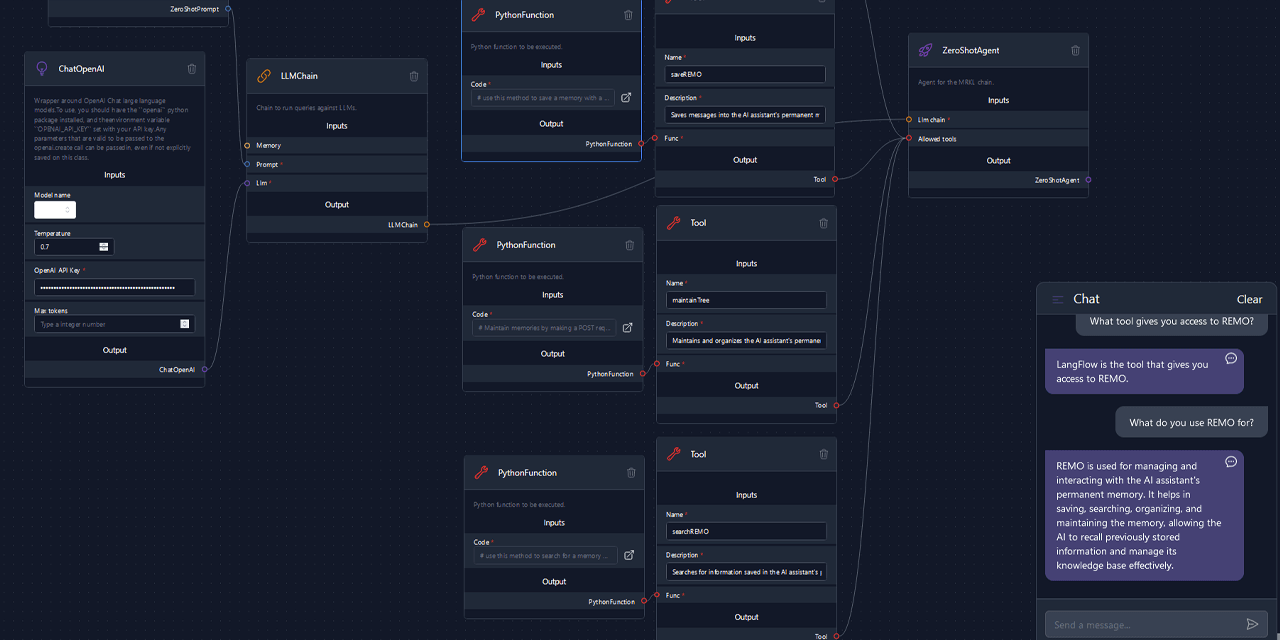Open code editor for the saveREMO PythonFunction
The image size is (1280, 640).
click(x=627, y=97)
